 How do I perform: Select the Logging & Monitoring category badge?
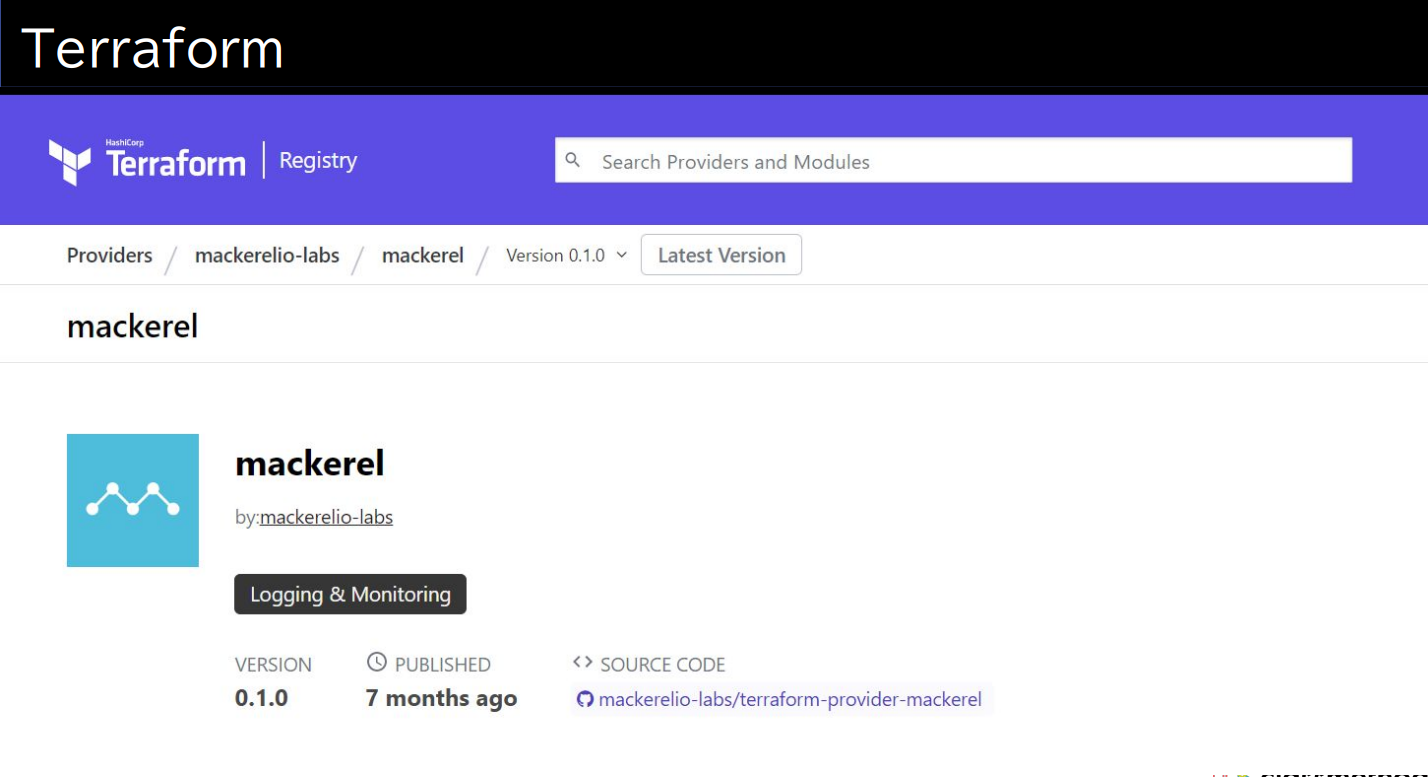point(350,594)
